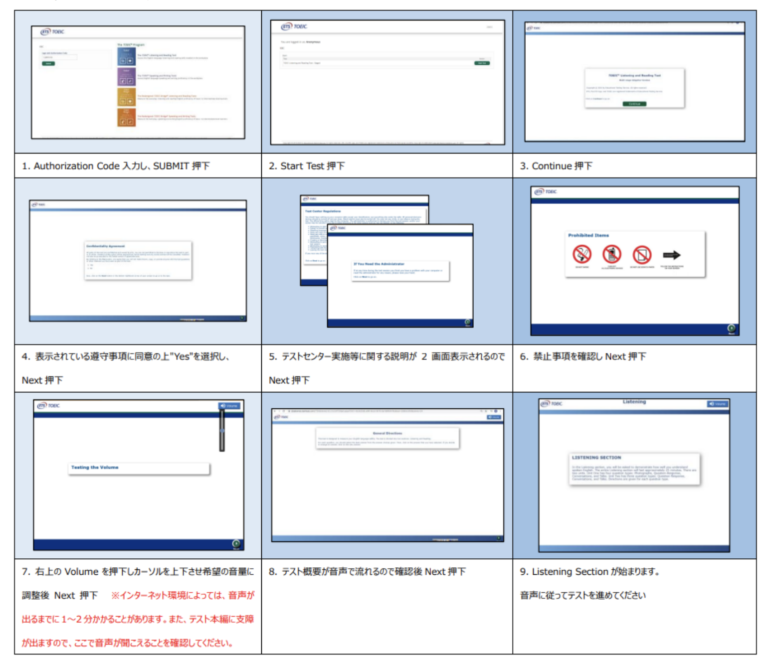
Task: Click the third prohibited item icon in step 6
Action: (x=642, y=254)
